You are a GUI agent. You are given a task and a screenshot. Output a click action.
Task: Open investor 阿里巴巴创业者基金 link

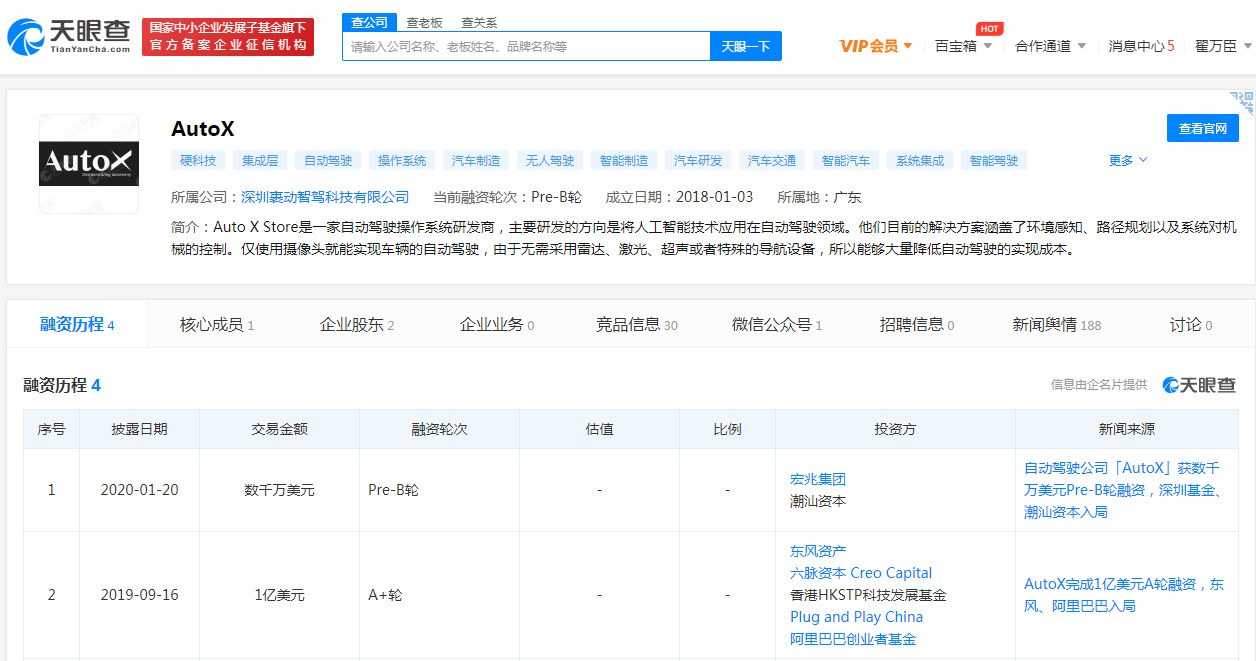point(853,639)
